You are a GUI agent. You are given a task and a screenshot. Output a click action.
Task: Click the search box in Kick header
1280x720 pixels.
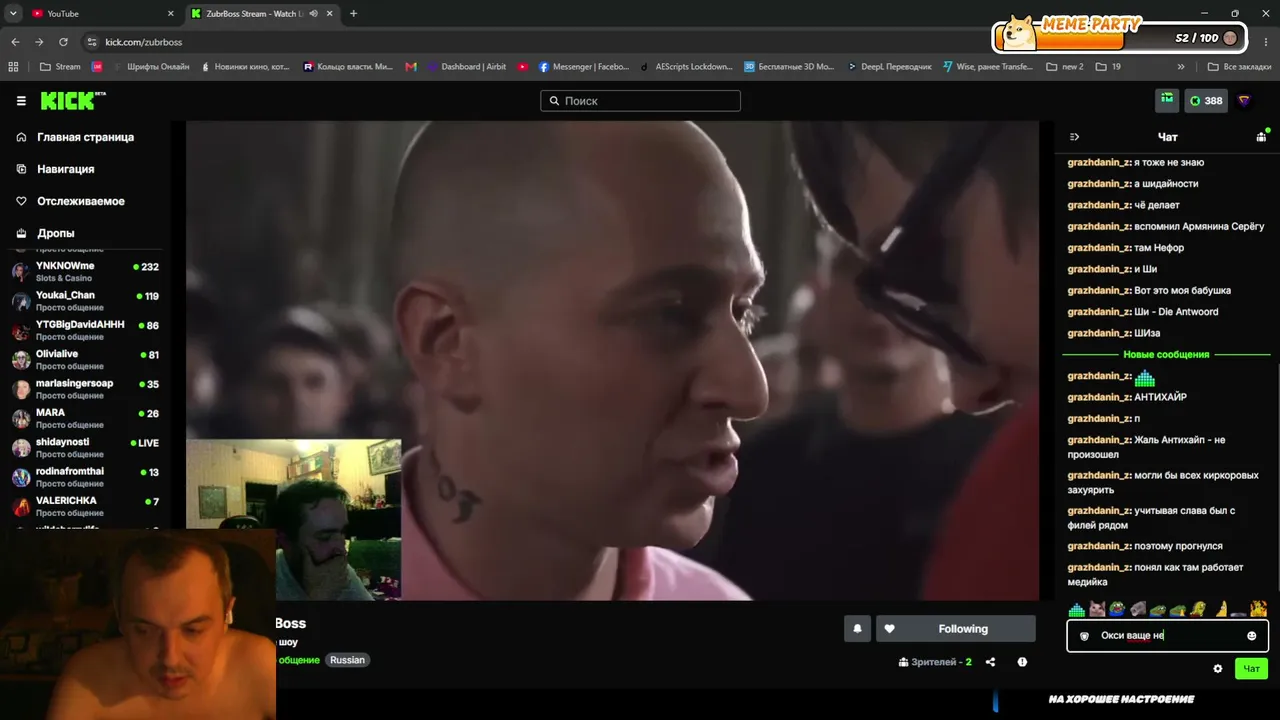(640, 101)
